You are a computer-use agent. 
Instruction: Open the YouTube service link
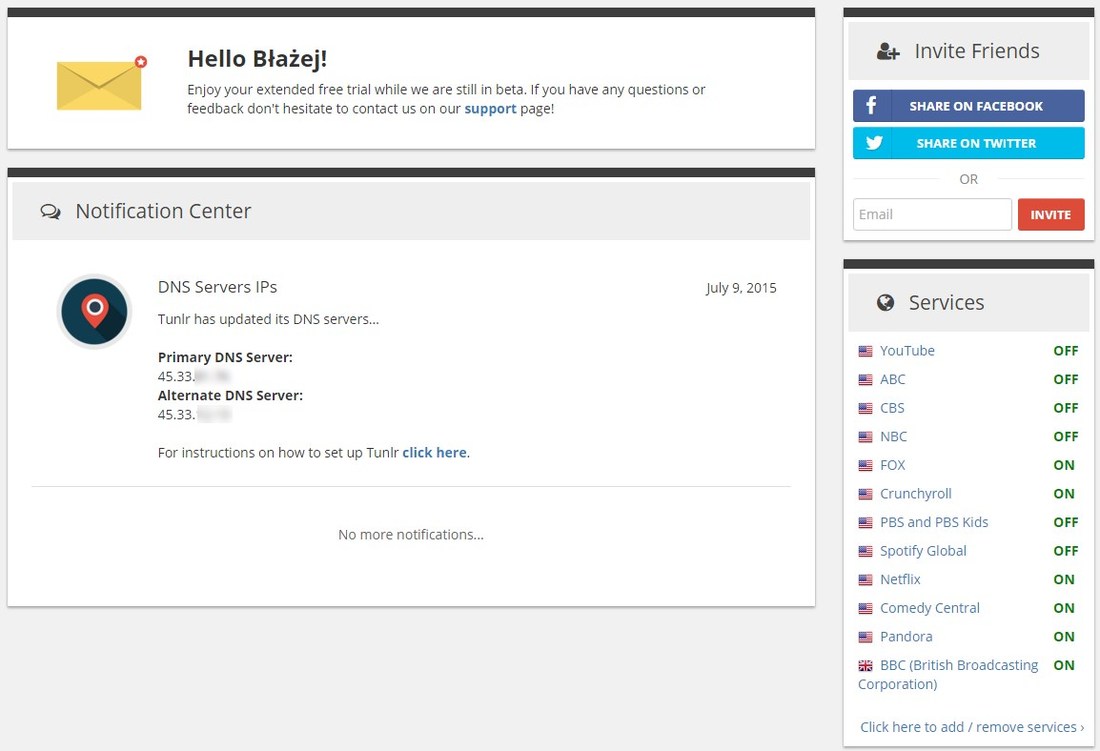click(x=907, y=351)
